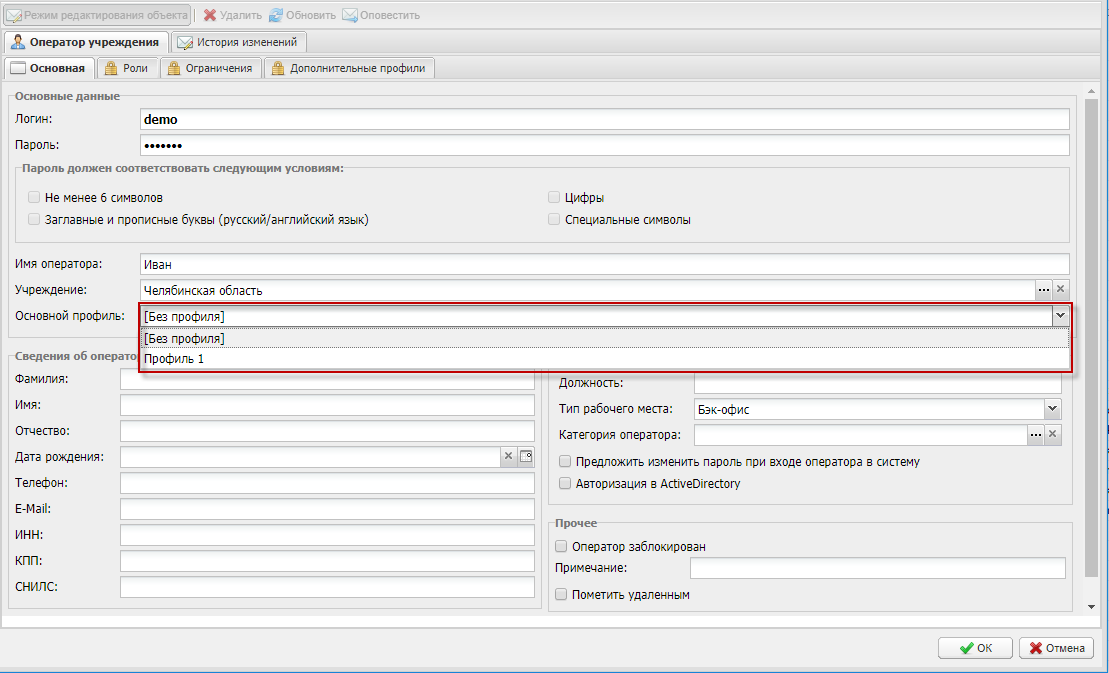1109x673 pixels.
Task: Click the Оповестить (Notify) envelope icon
Action: (349, 15)
